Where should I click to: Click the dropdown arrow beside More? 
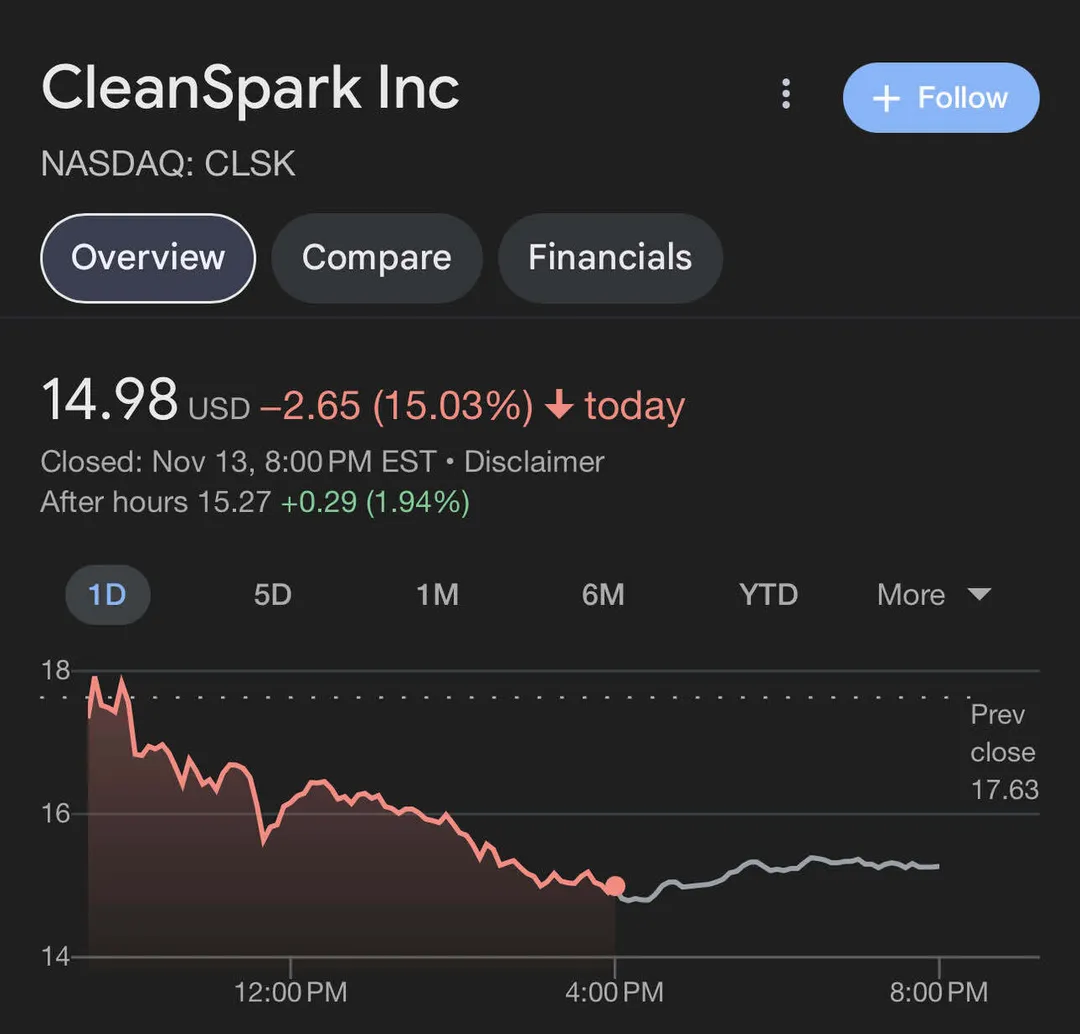[980, 595]
